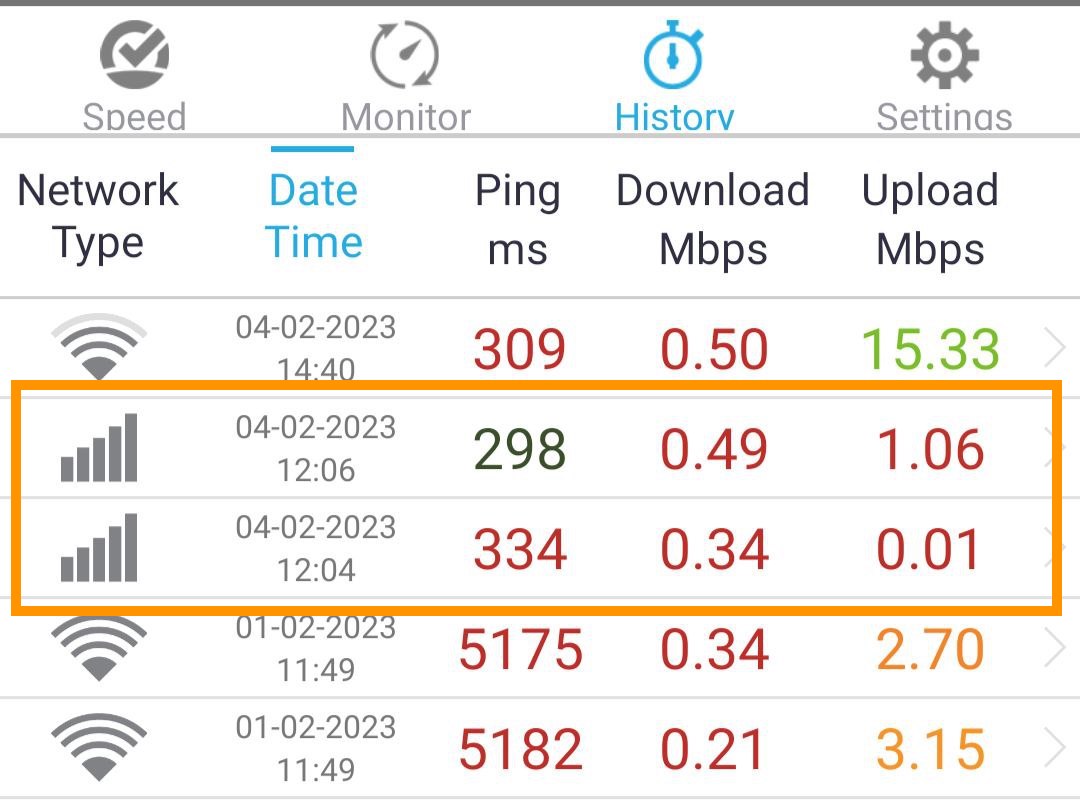The width and height of the screenshot is (1080, 804).
Task: Expand details chevron for 2.70 upload row
Action: [x=1056, y=649]
